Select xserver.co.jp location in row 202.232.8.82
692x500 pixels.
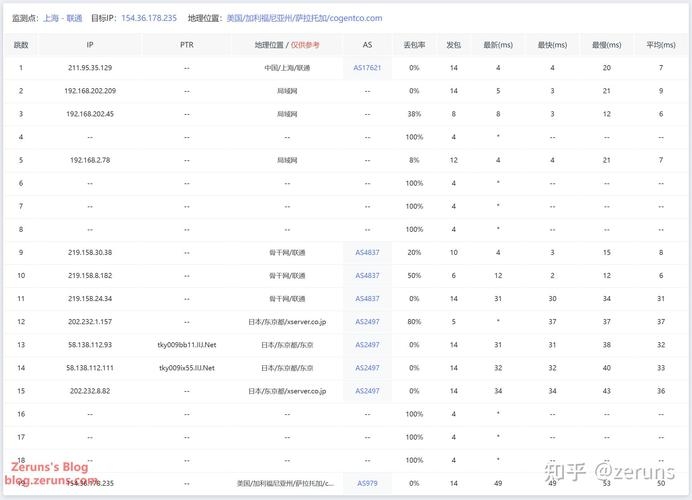coord(287,391)
